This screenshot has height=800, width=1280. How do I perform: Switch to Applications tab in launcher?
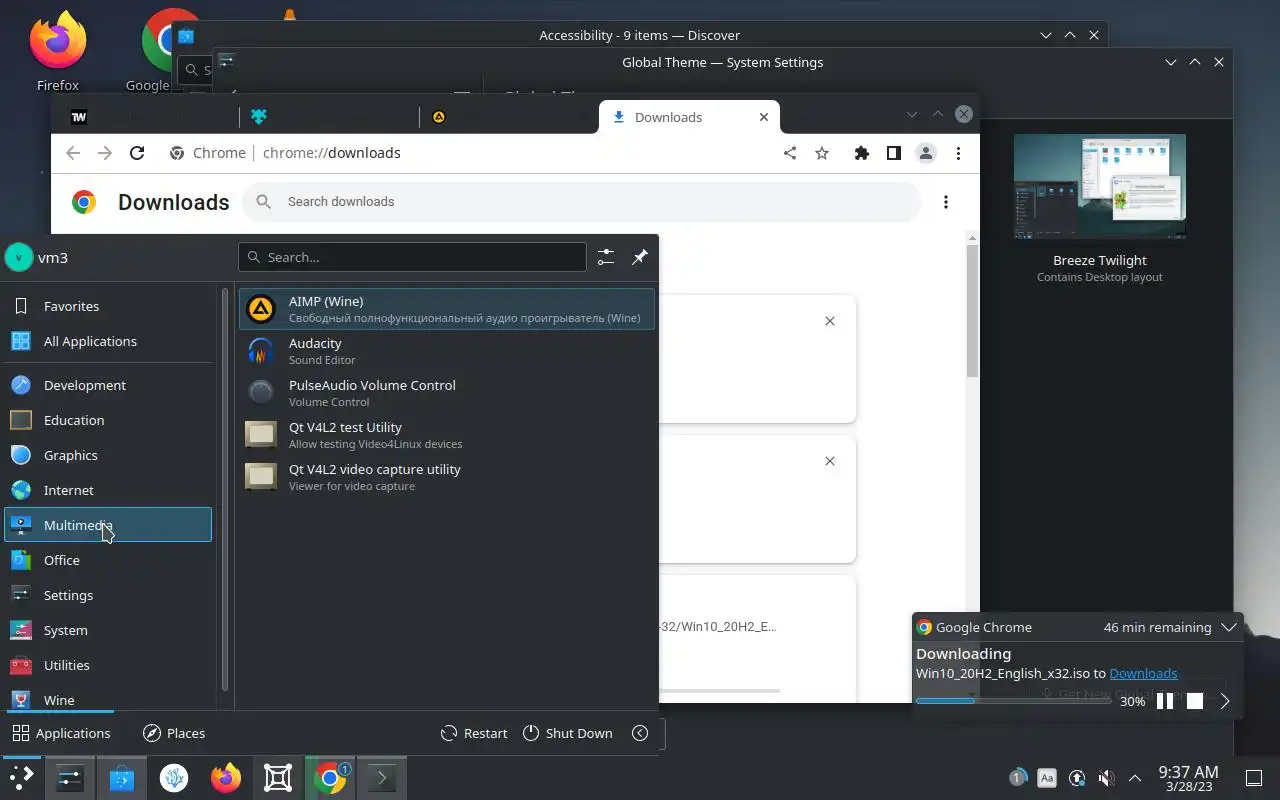coord(61,733)
